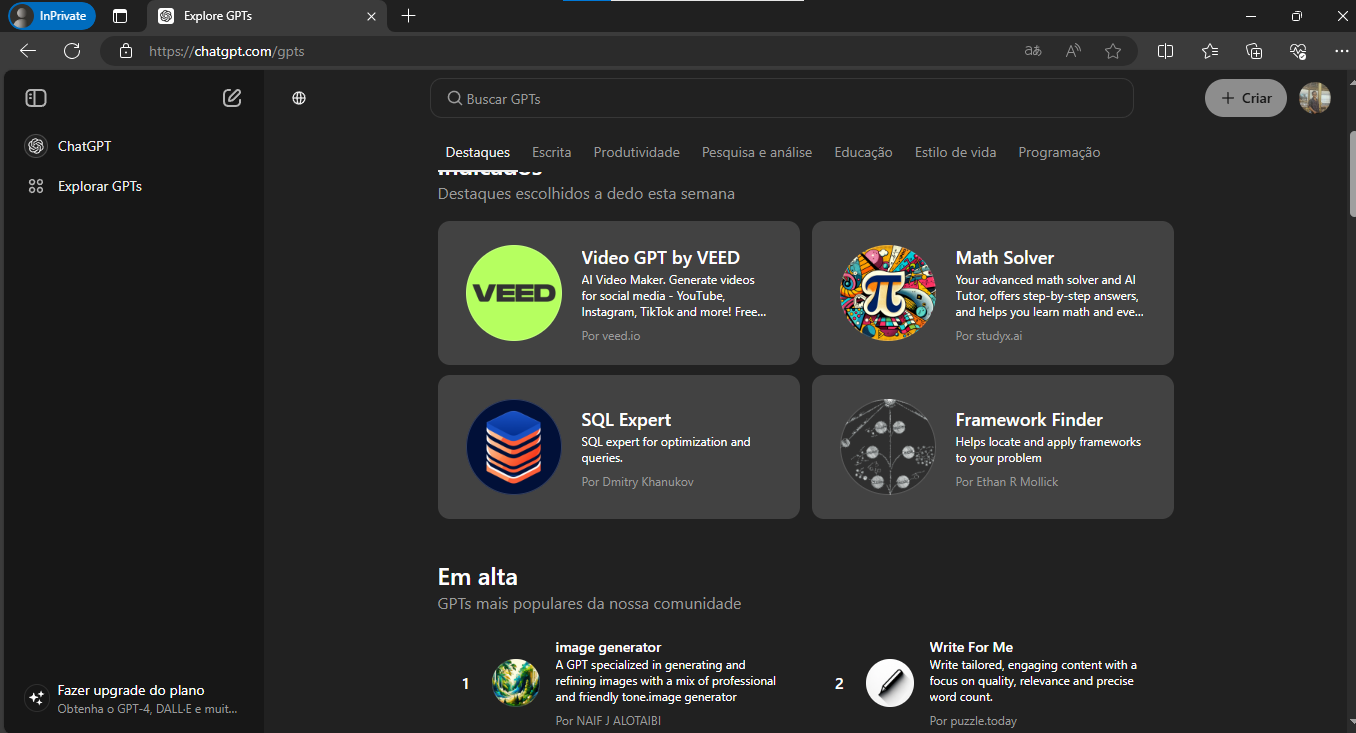Open the Math Solver title
This screenshot has width=1356, height=733.
(x=1005, y=258)
